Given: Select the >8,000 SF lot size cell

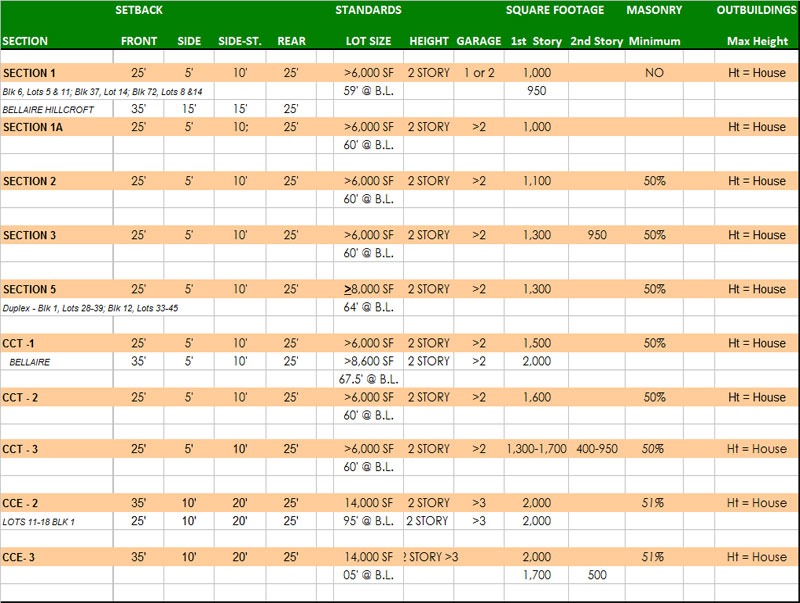Looking at the screenshot, I should (x=368, y=289).
